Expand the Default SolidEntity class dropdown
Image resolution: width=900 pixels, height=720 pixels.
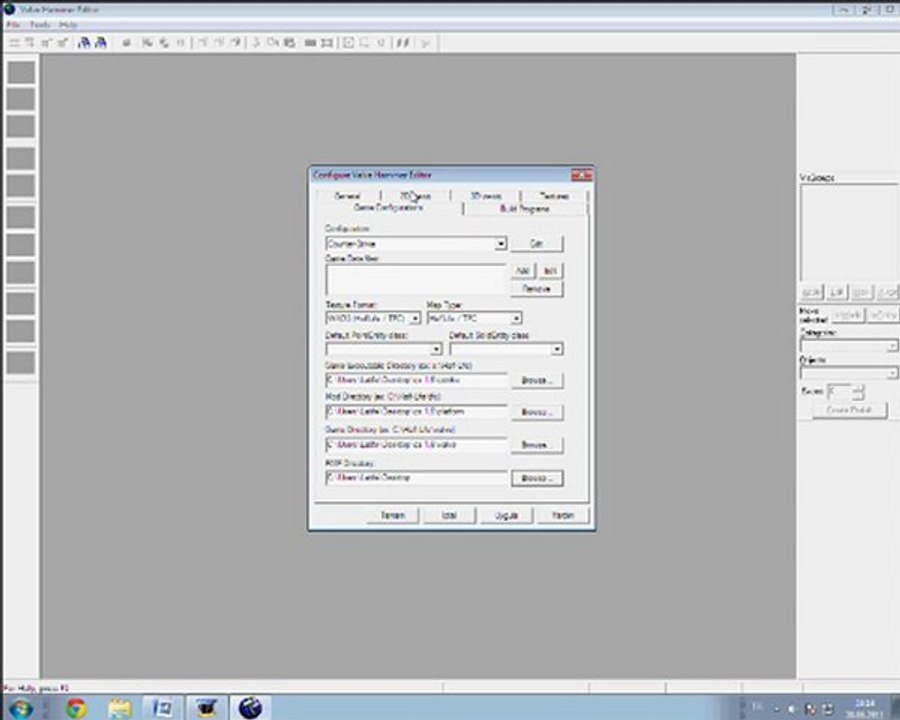coord(506,349)
